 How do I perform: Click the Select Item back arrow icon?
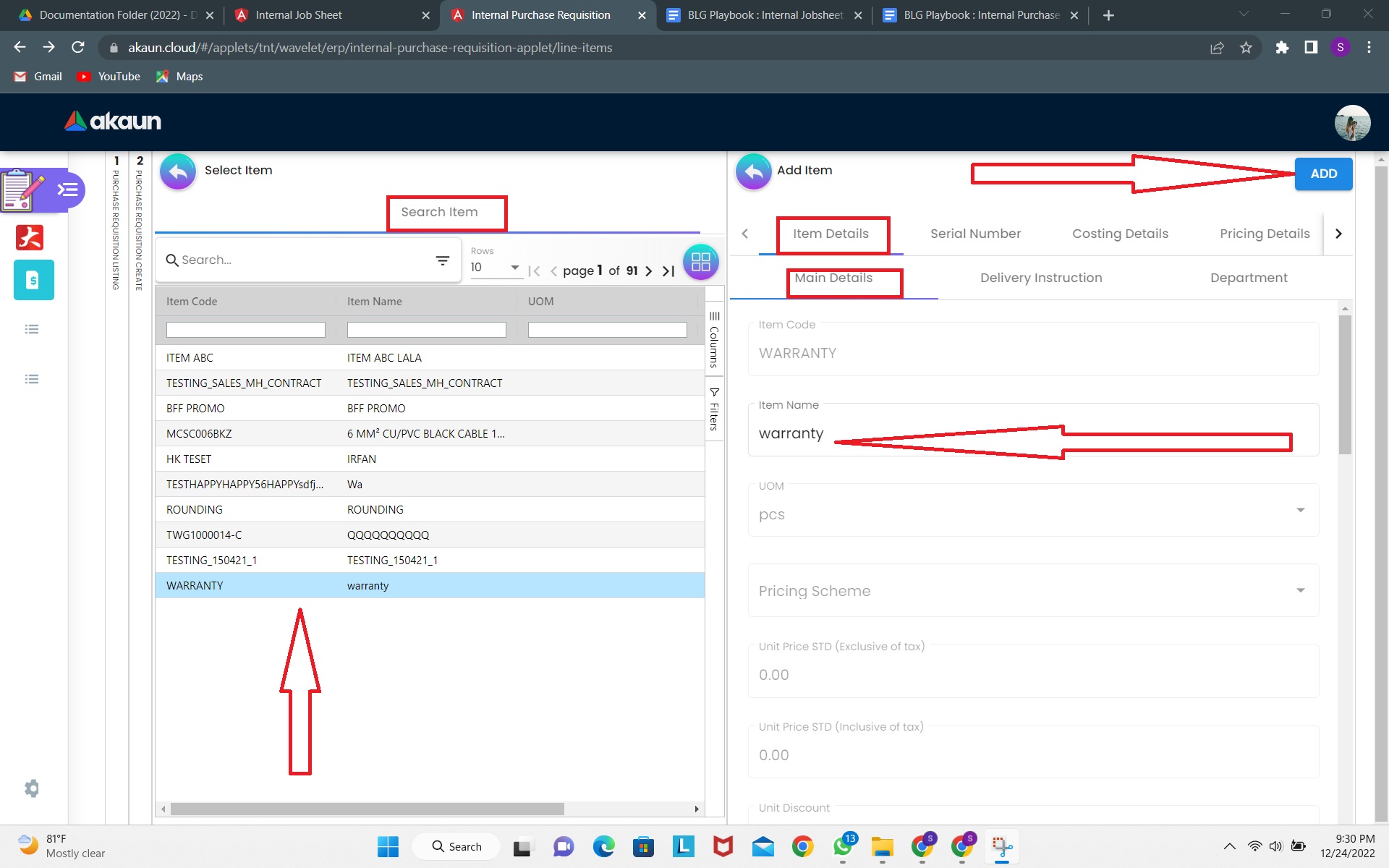[177, 171]
